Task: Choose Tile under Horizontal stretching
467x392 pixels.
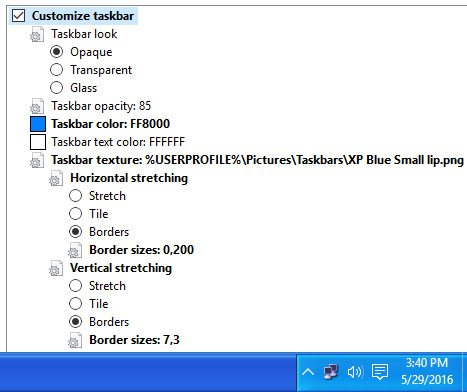Action: click(75, 214)
